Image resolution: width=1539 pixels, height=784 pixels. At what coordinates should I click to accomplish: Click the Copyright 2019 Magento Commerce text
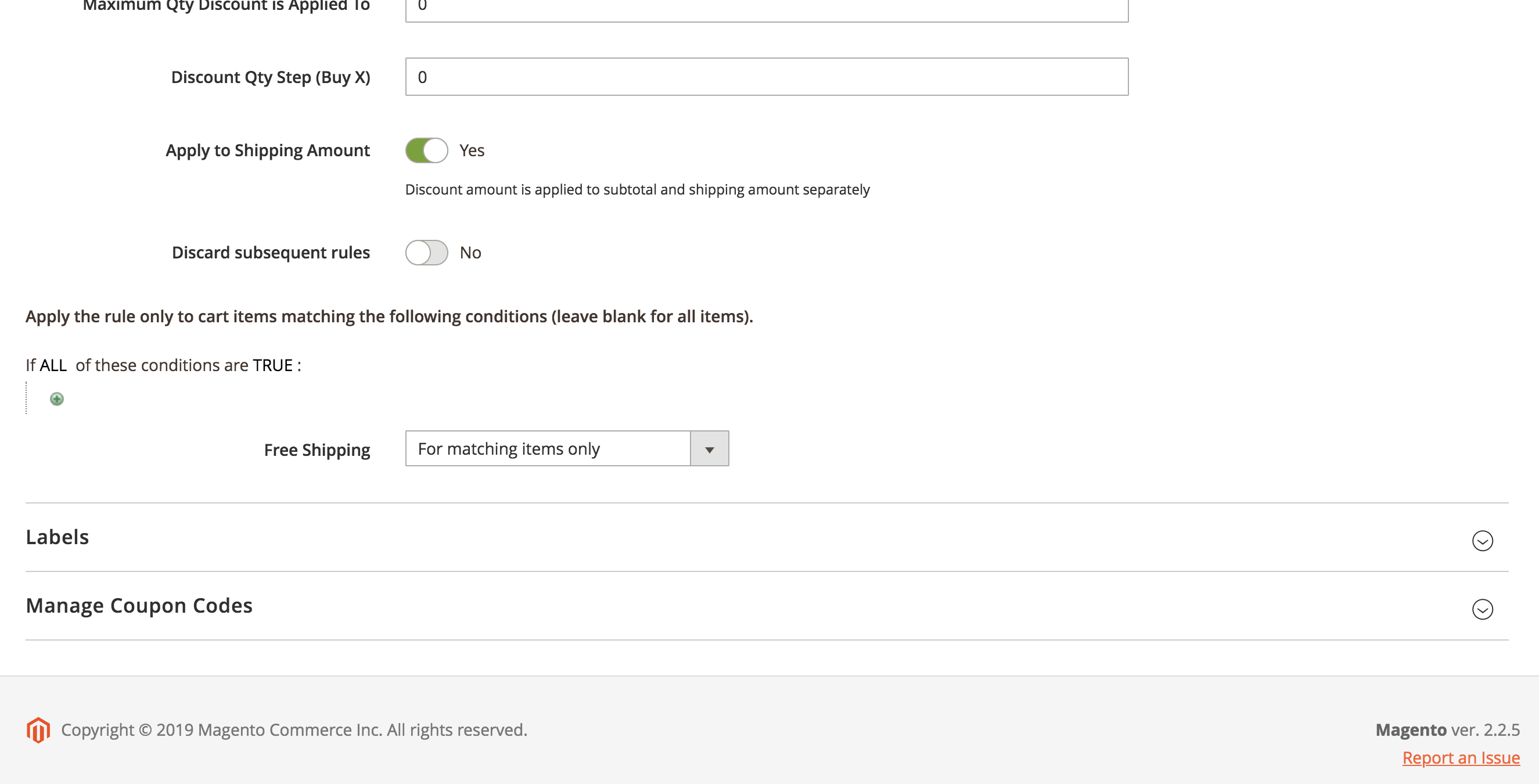[x=294, y=729]
